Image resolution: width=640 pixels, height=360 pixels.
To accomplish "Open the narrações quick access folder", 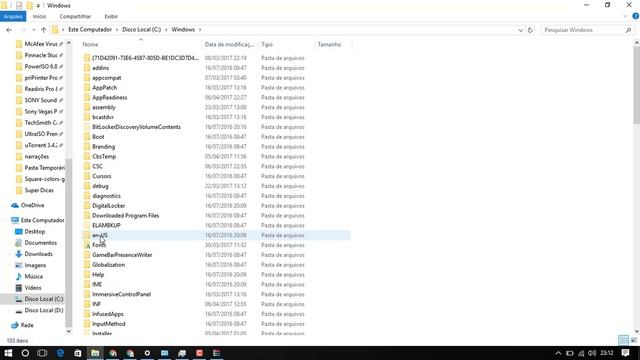I will (x=36, y=156).
